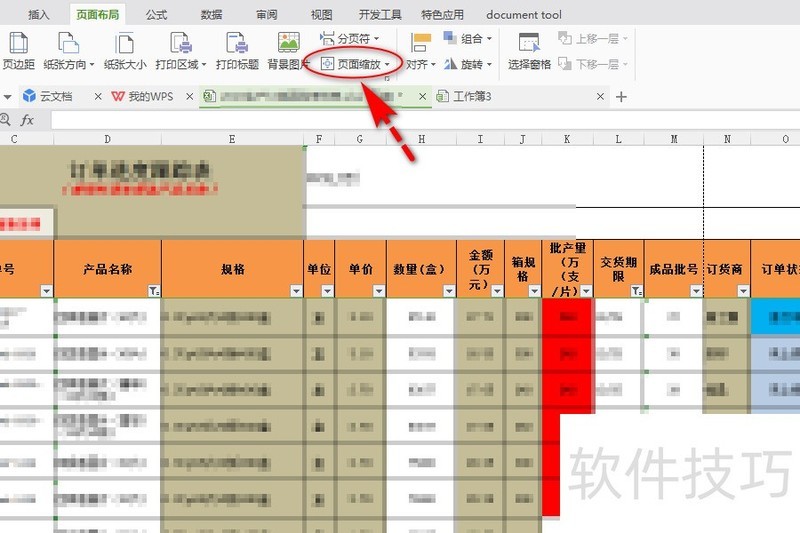Open filter dropdown for 产品名称 column
Image resolution: width=800 pixels, height=533 pixels.
tap(154, 291)
